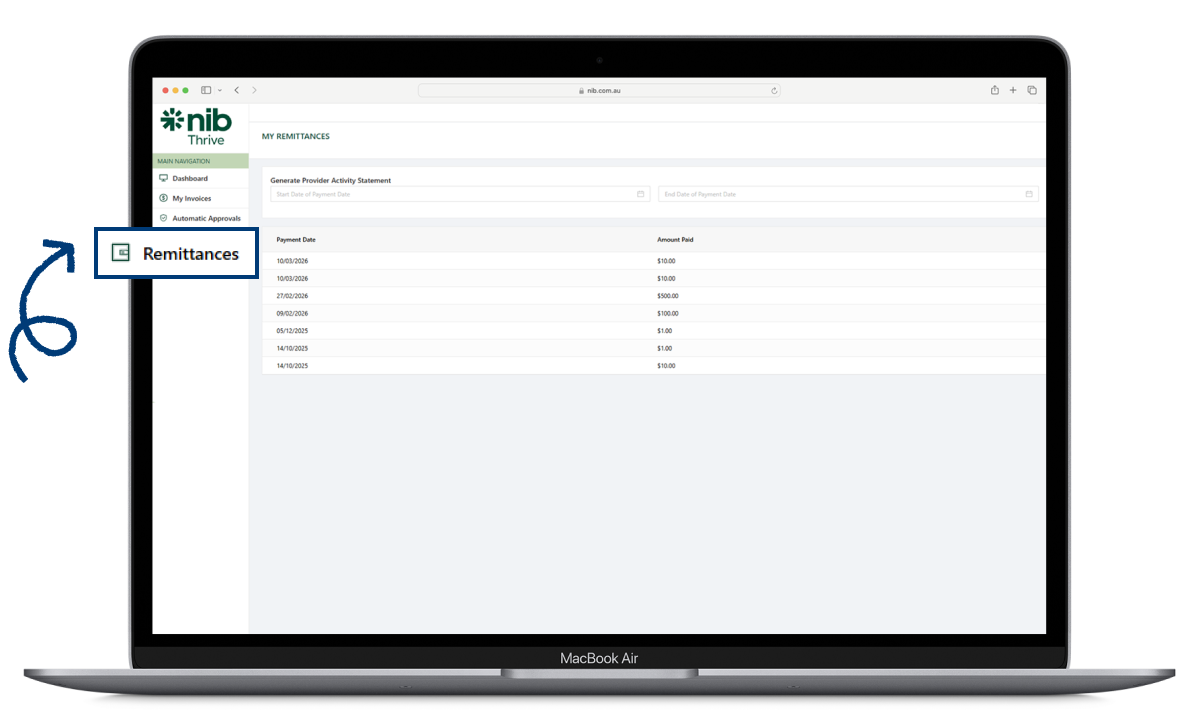Click the Payment Date column header
1200x711 pixels.
296,240
